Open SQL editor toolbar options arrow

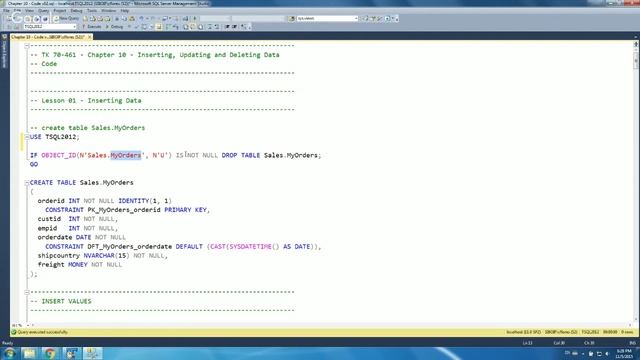249,27
